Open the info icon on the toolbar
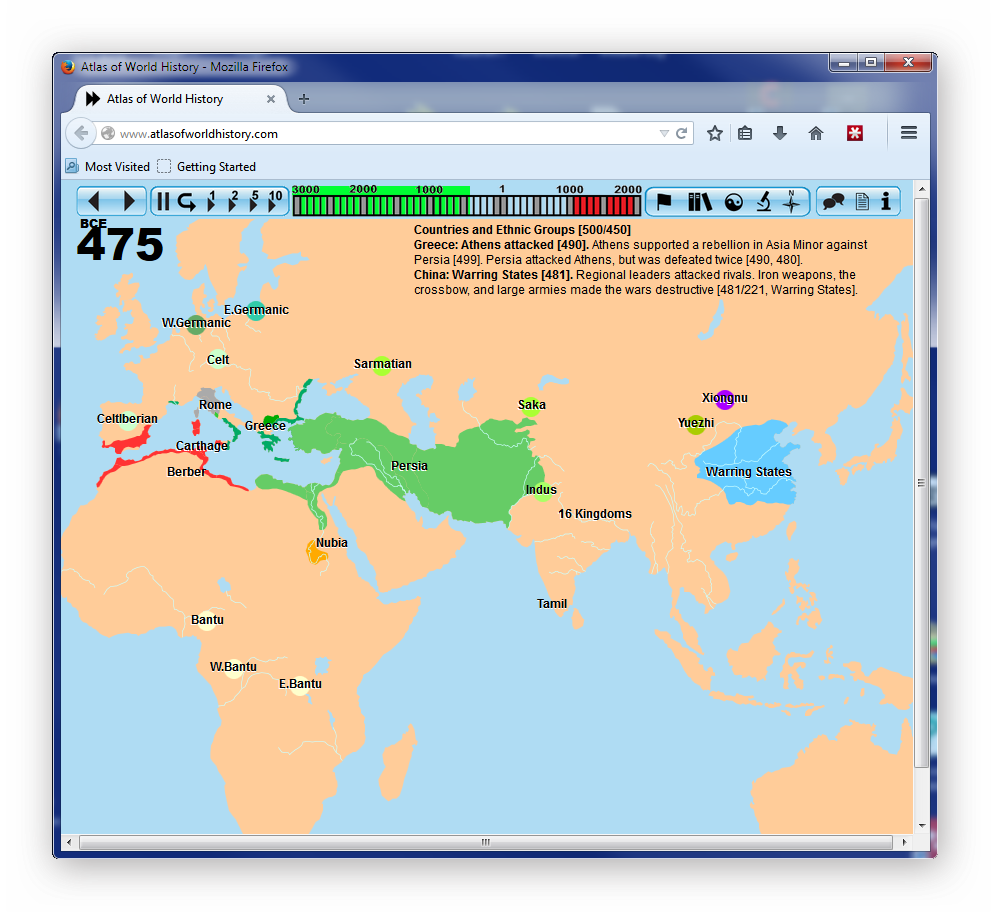 (886, 200)
